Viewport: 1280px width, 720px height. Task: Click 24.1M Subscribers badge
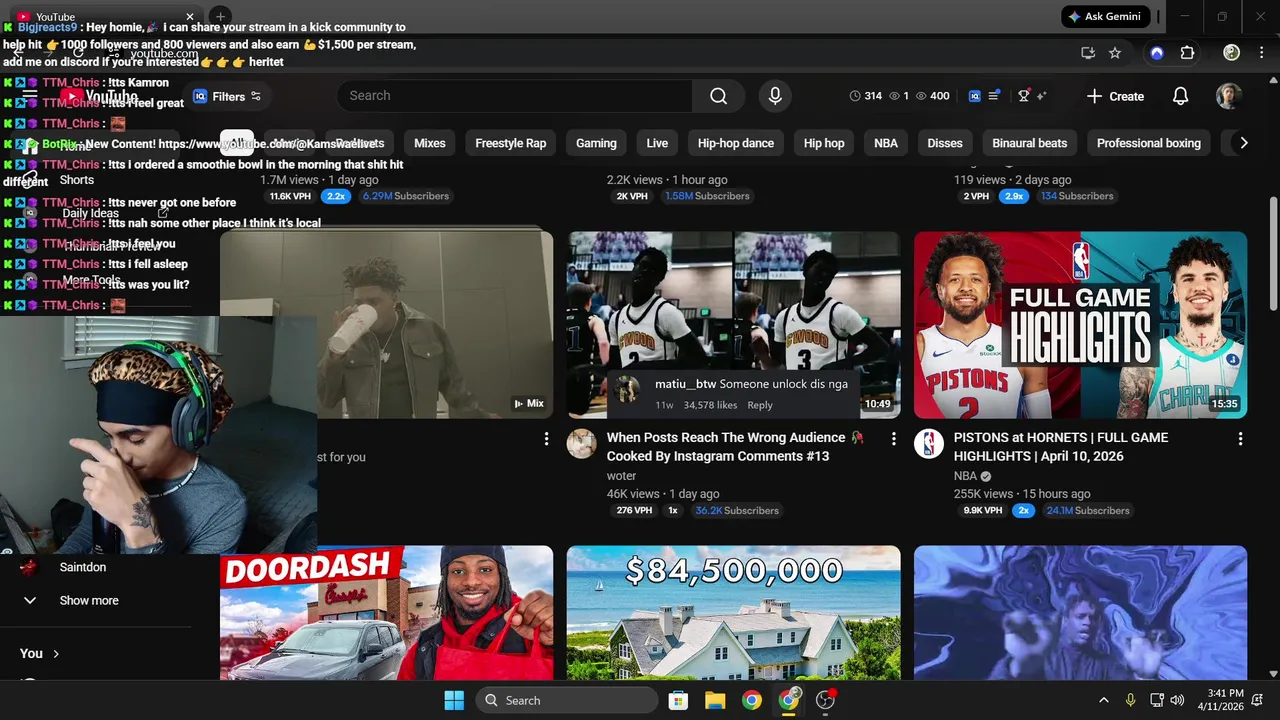(1088, 510)
